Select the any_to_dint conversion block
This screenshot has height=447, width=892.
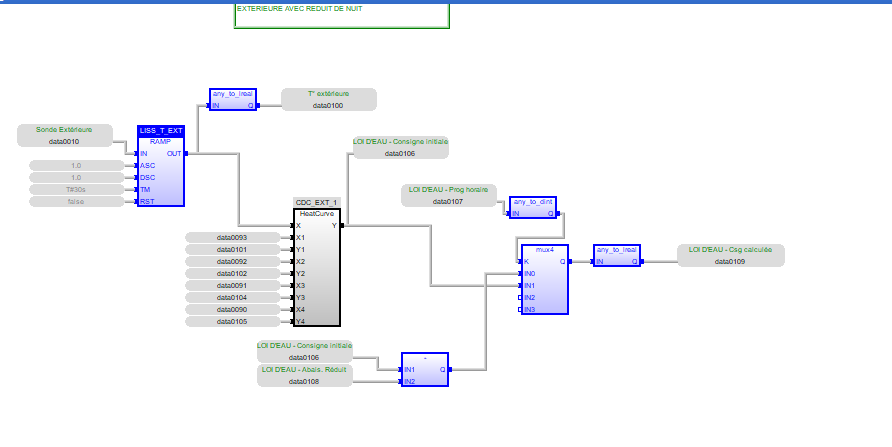click(x=532, y=207)
